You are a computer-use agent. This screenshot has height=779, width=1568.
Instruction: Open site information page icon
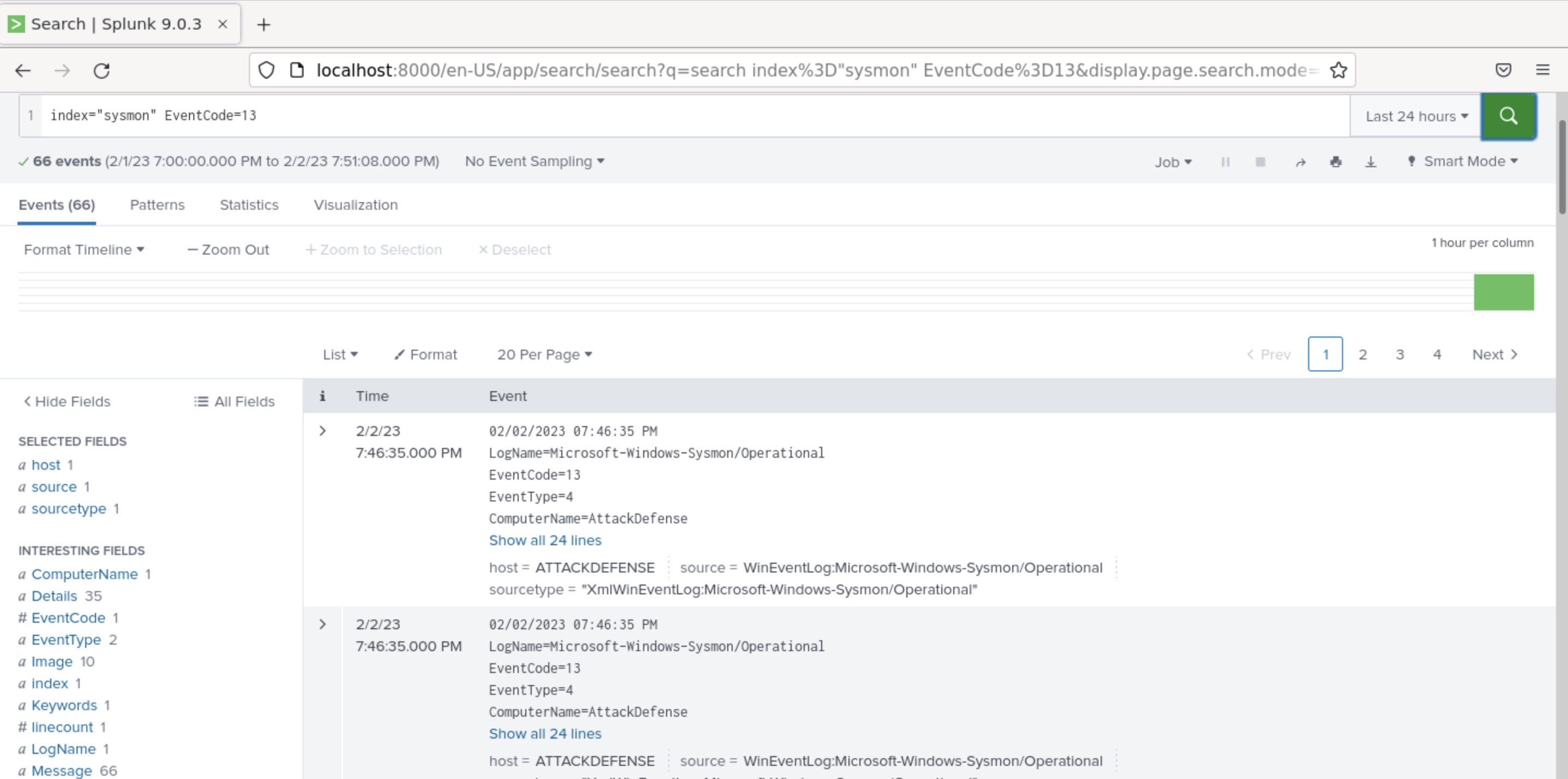click(x=296, y=70)
